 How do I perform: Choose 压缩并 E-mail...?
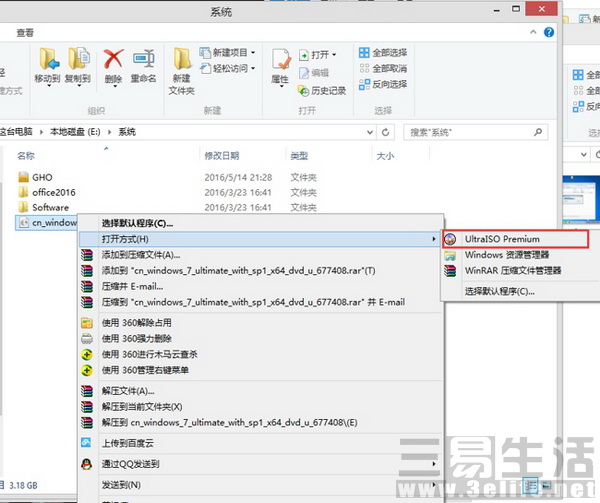260,286
